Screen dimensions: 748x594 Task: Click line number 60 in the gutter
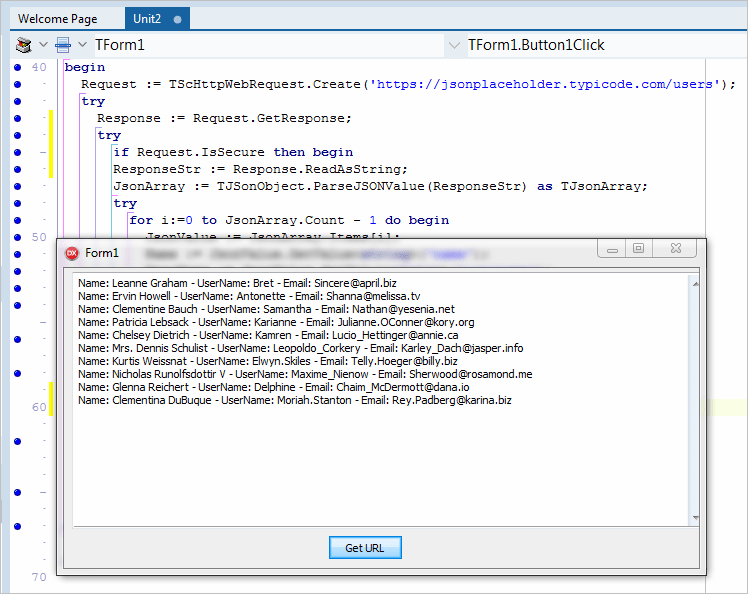coord(39,407)
